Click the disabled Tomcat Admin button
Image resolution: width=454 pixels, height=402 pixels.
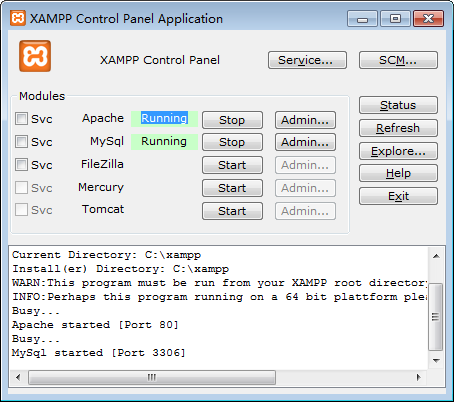[305, 211]
